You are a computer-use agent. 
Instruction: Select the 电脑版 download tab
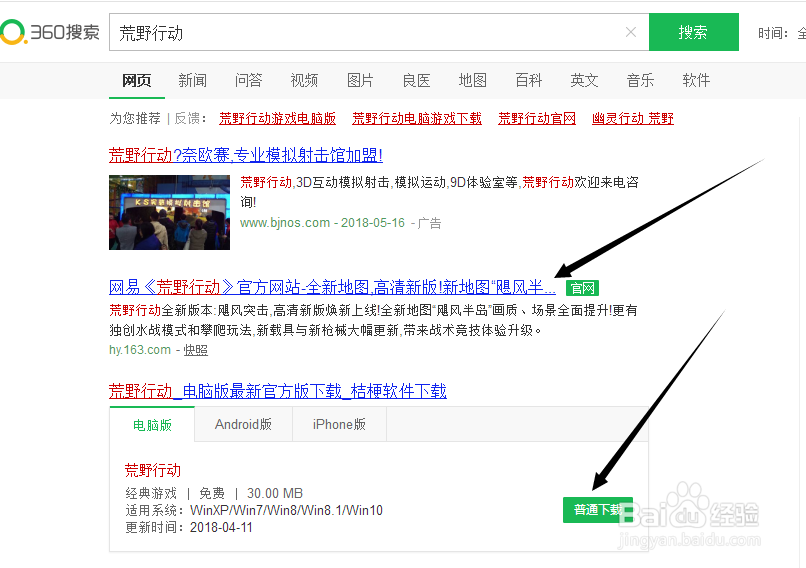tap(152, 425)
